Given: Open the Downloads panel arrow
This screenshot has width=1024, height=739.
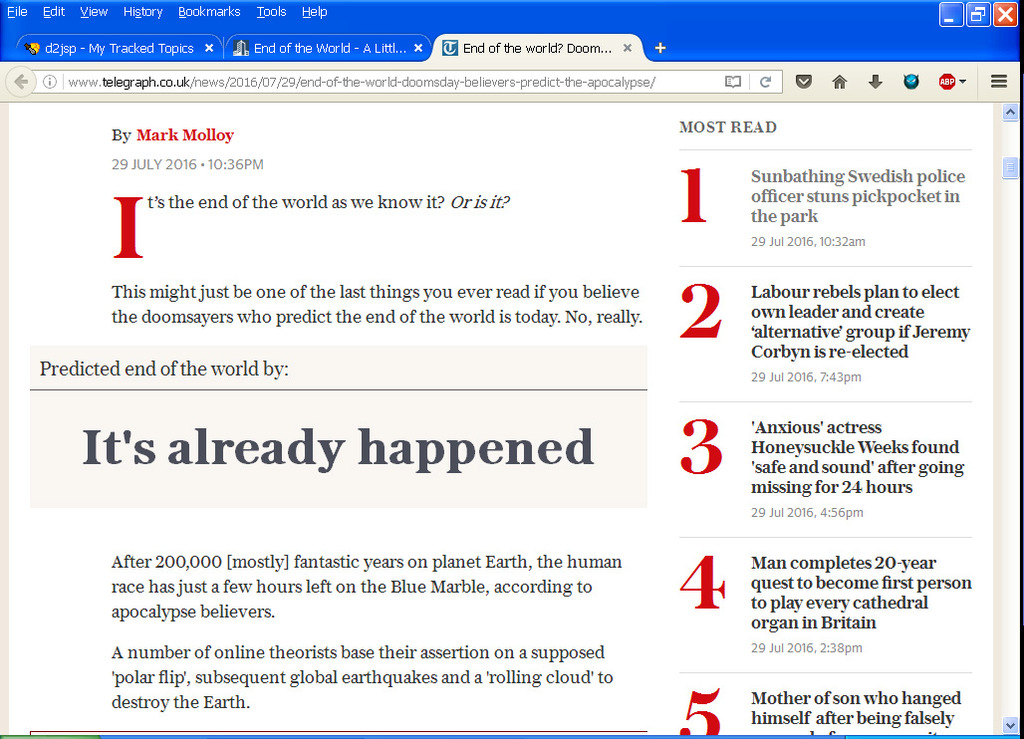Looking at the screenshot, I should coord(875,82).
